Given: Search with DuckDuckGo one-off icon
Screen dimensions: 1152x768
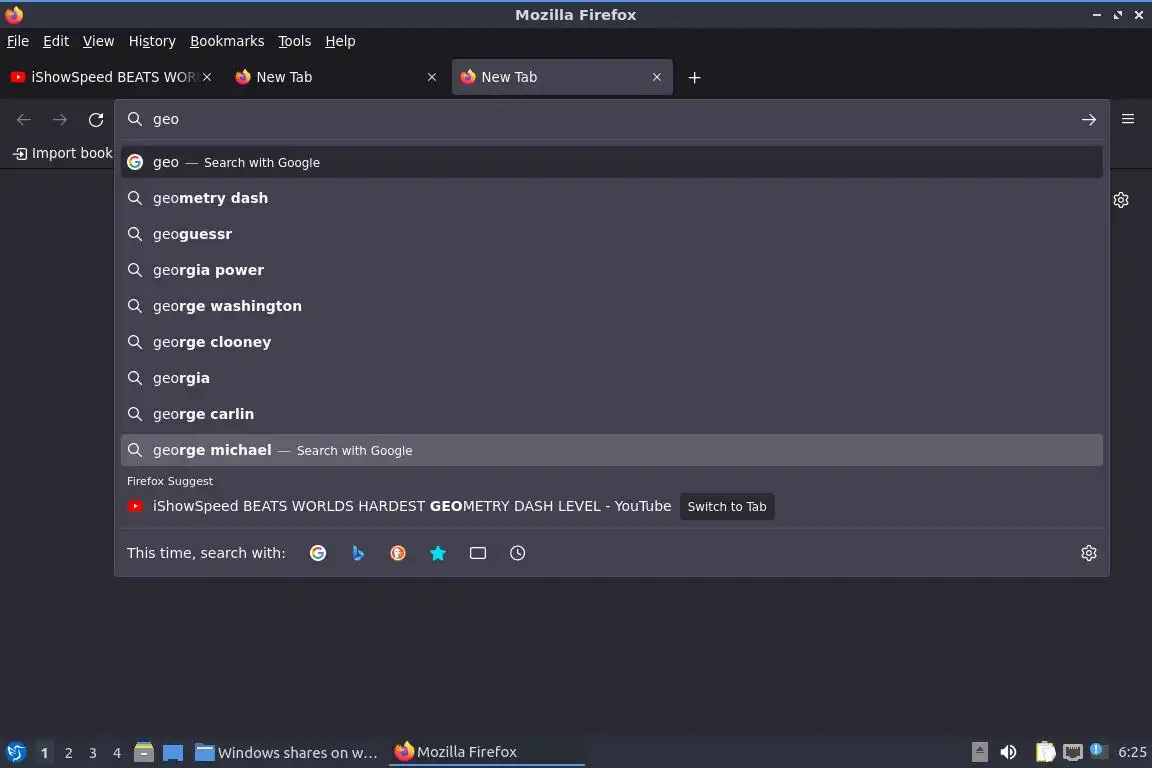Looking at the screenshot, I should (x=397, y=553).
